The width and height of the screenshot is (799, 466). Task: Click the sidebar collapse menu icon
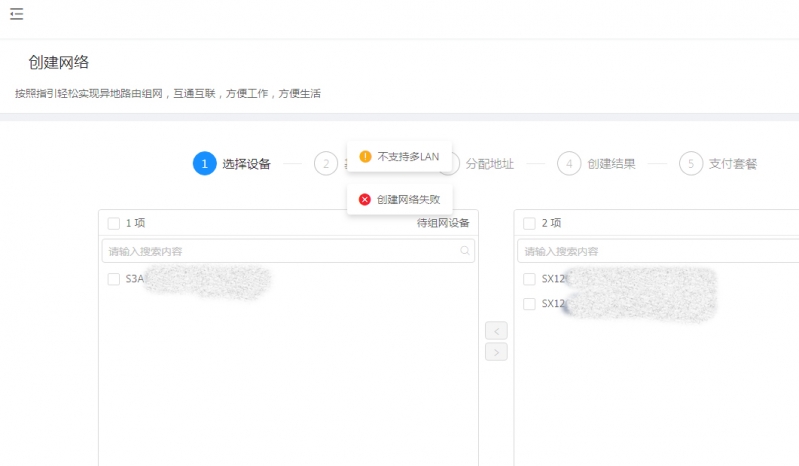(16, 14)
